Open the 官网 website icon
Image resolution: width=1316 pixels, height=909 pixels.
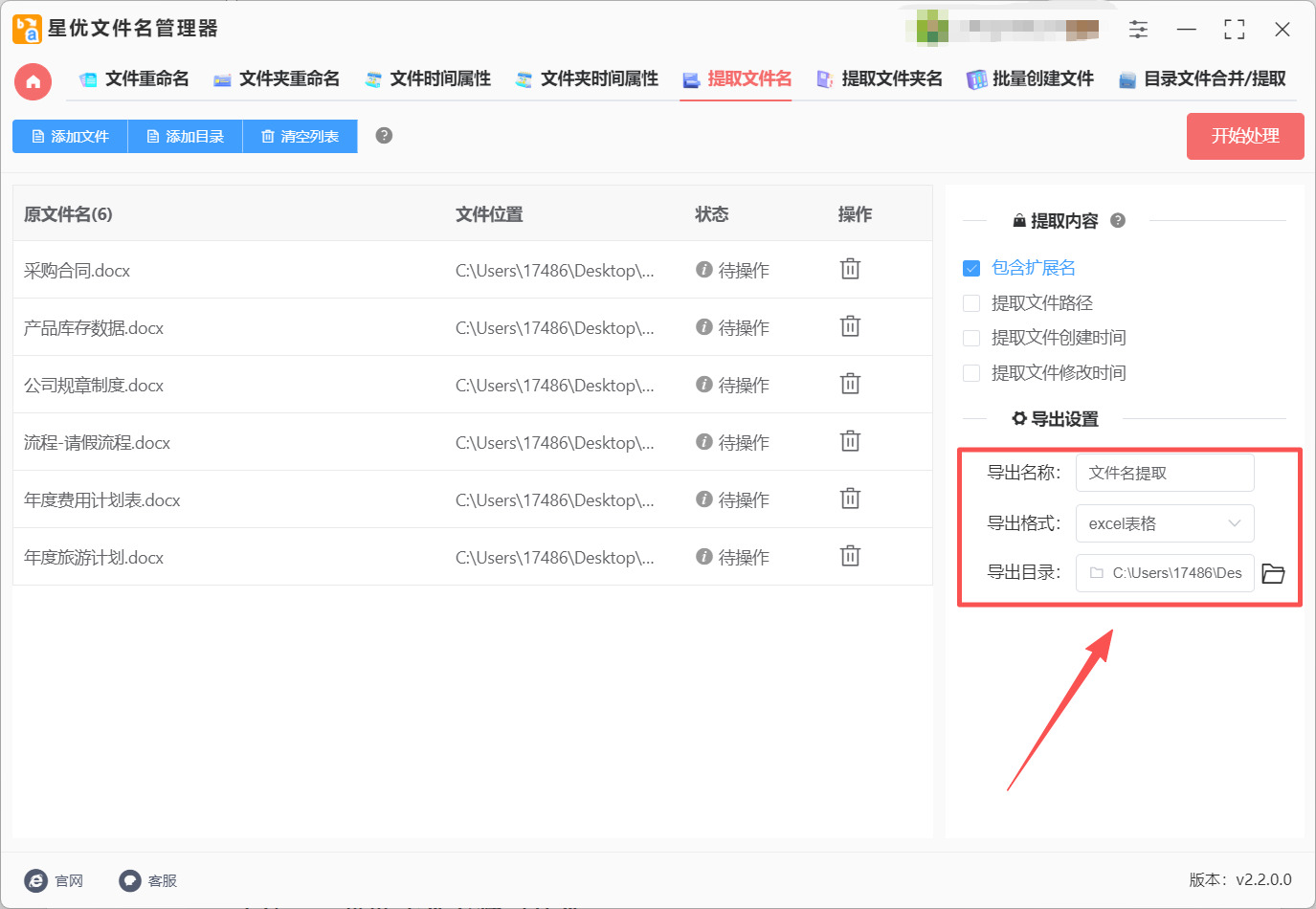tap(35, 880)
